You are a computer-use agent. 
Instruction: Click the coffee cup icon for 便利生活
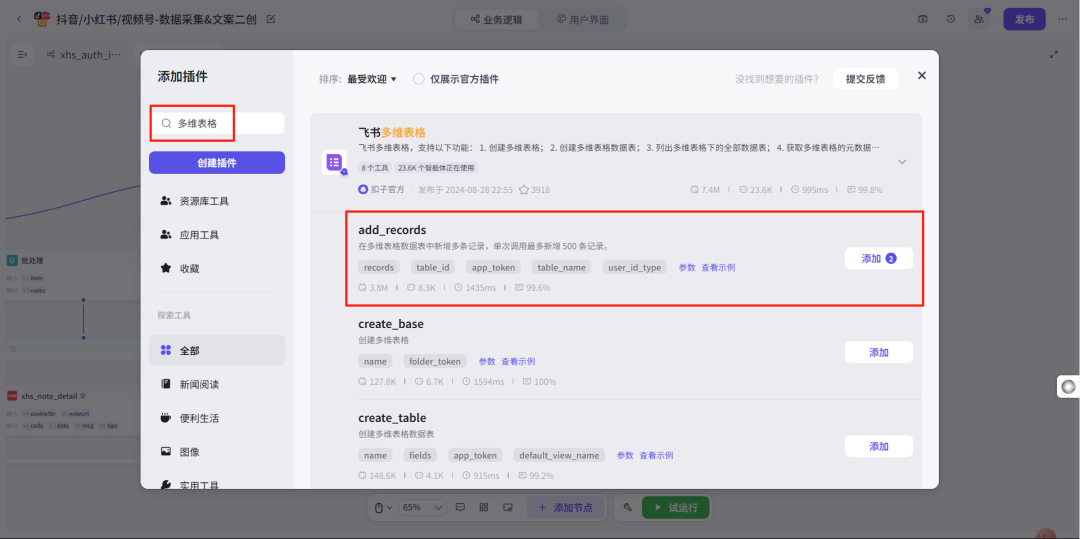(165, 418)
